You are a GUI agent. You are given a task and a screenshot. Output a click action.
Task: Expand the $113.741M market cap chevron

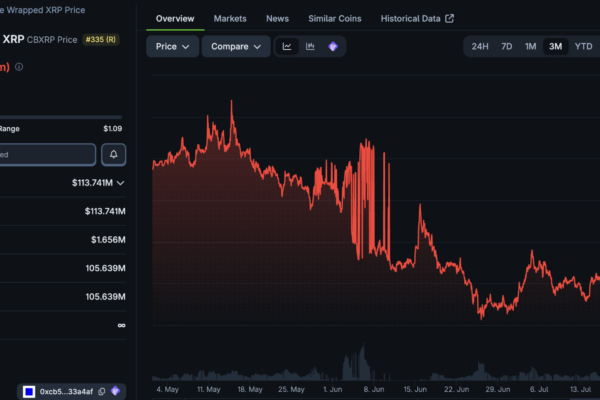[x=121, y=183]
